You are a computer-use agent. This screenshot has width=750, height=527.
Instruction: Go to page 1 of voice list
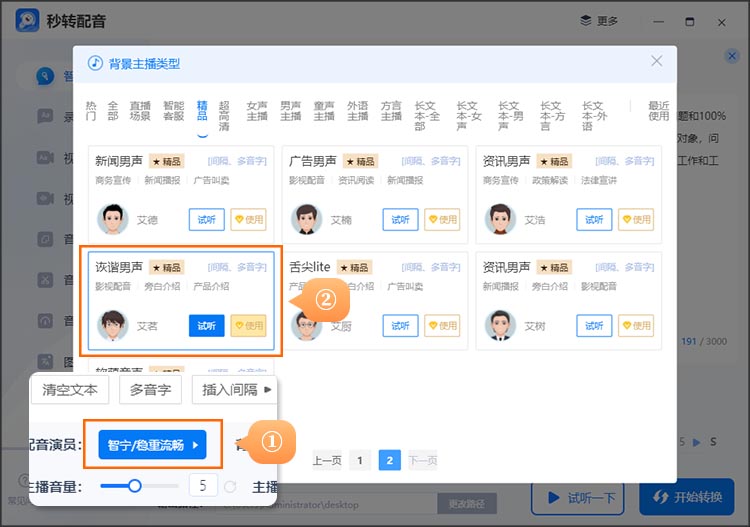(359, 460)
